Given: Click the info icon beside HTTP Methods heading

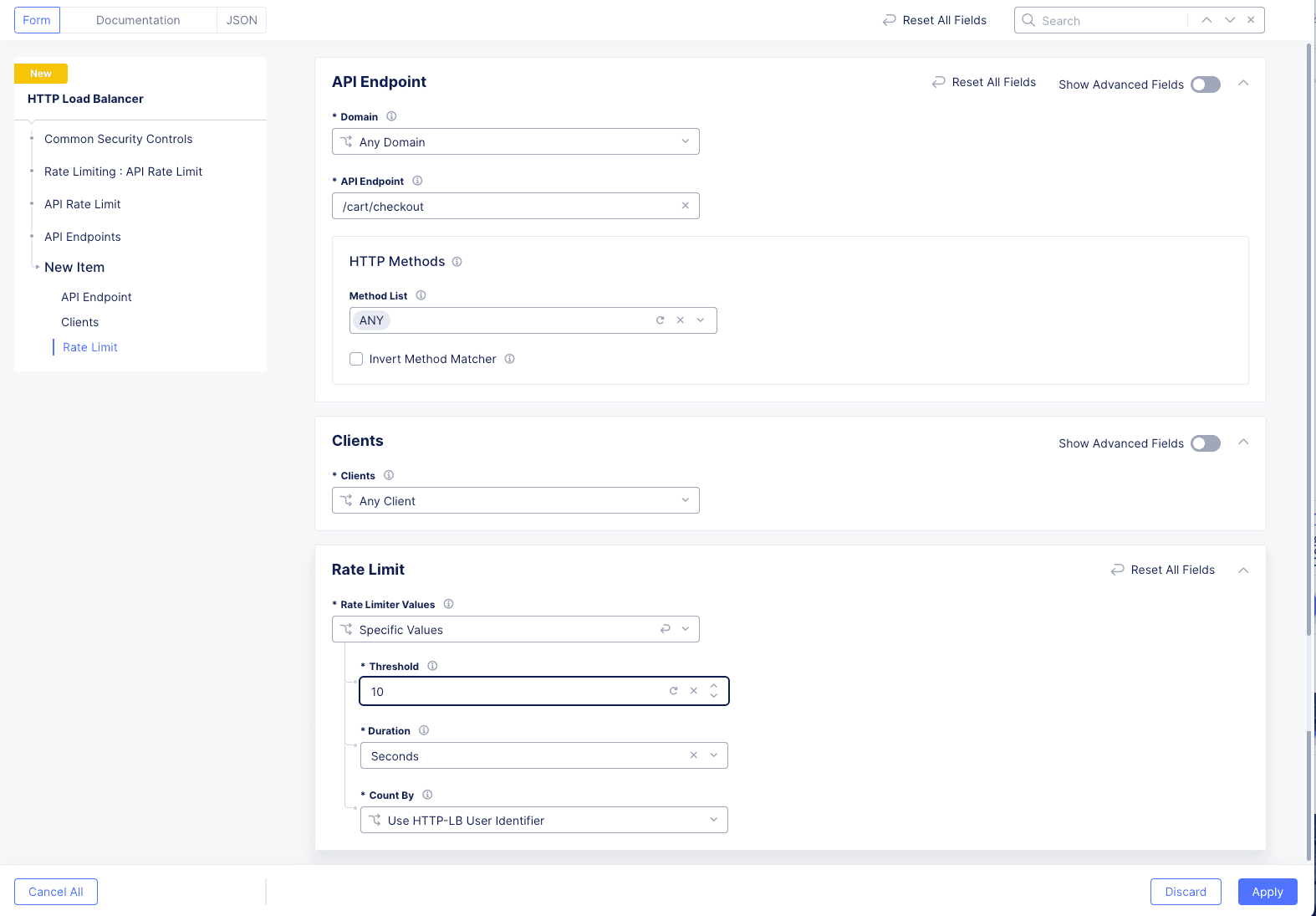Looking at the screenshot, I should (x=457, y=262).
